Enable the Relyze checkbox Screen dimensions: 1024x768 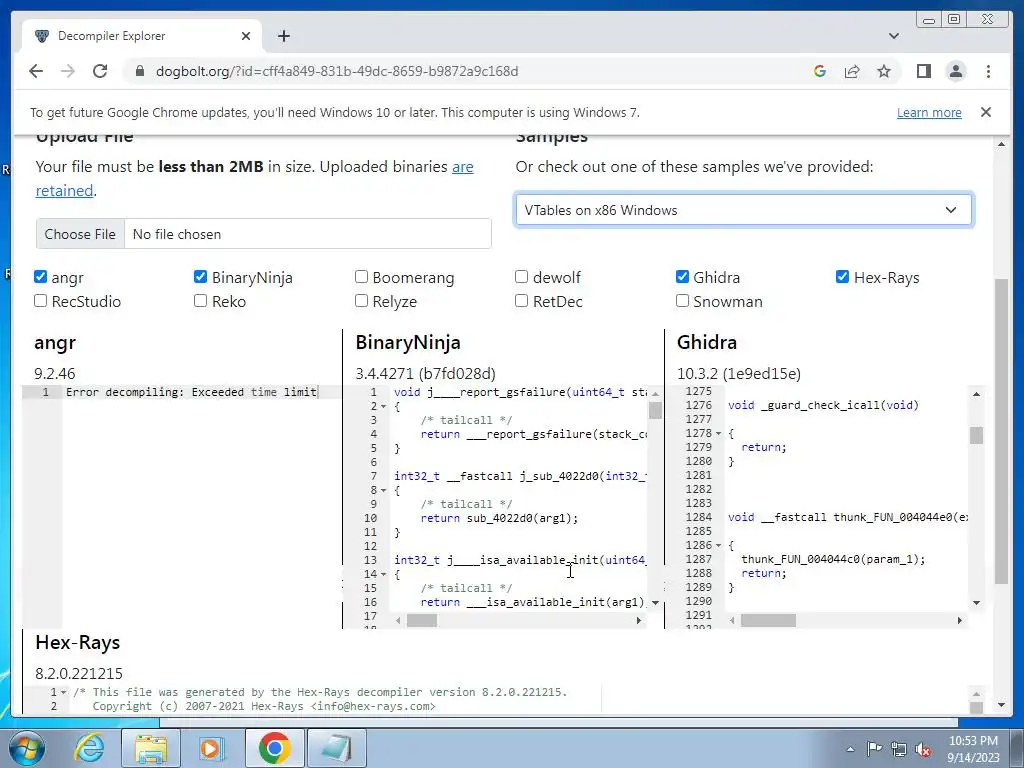[x=361, y=301]
